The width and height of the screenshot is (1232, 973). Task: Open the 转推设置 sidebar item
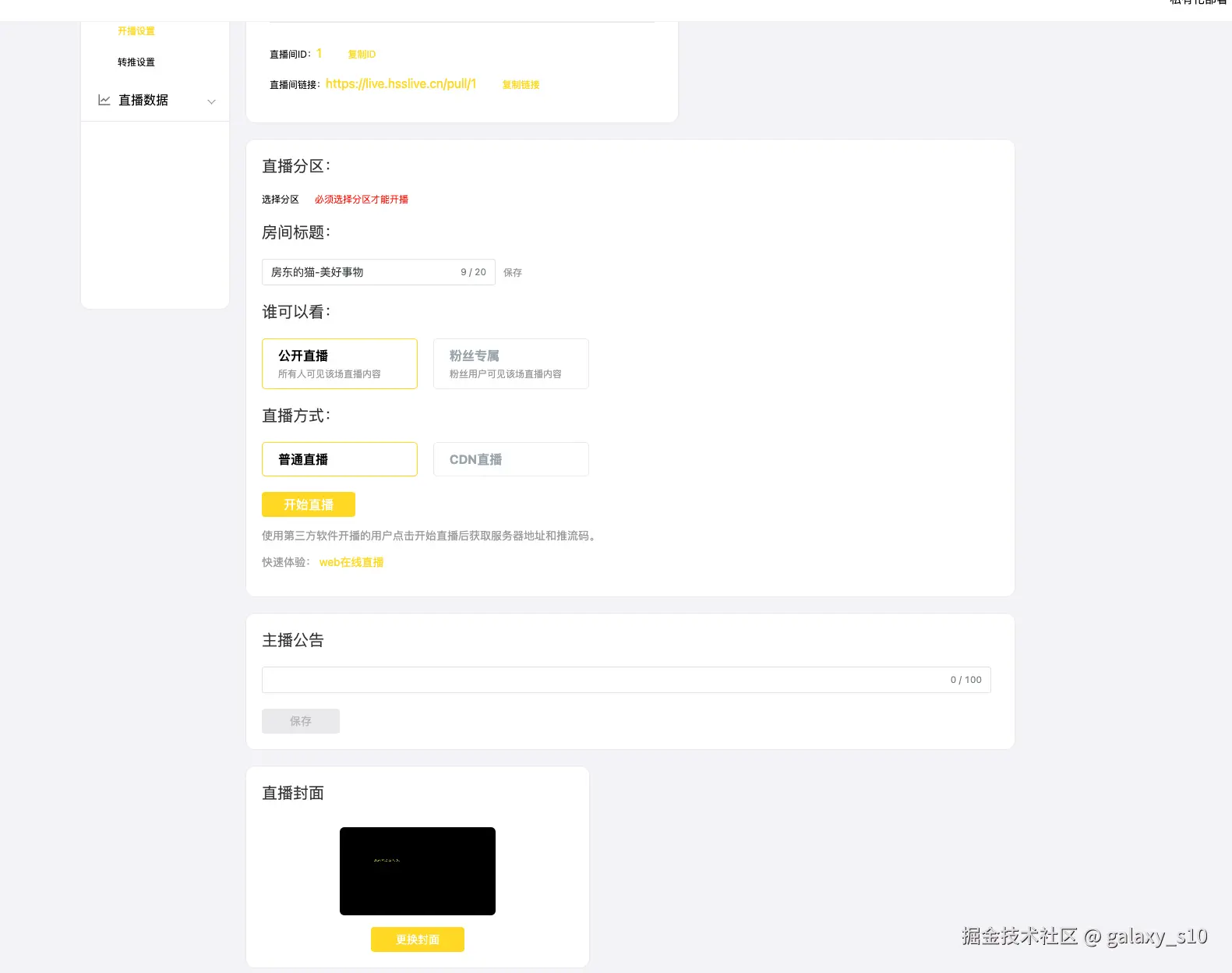coord(136,62)
